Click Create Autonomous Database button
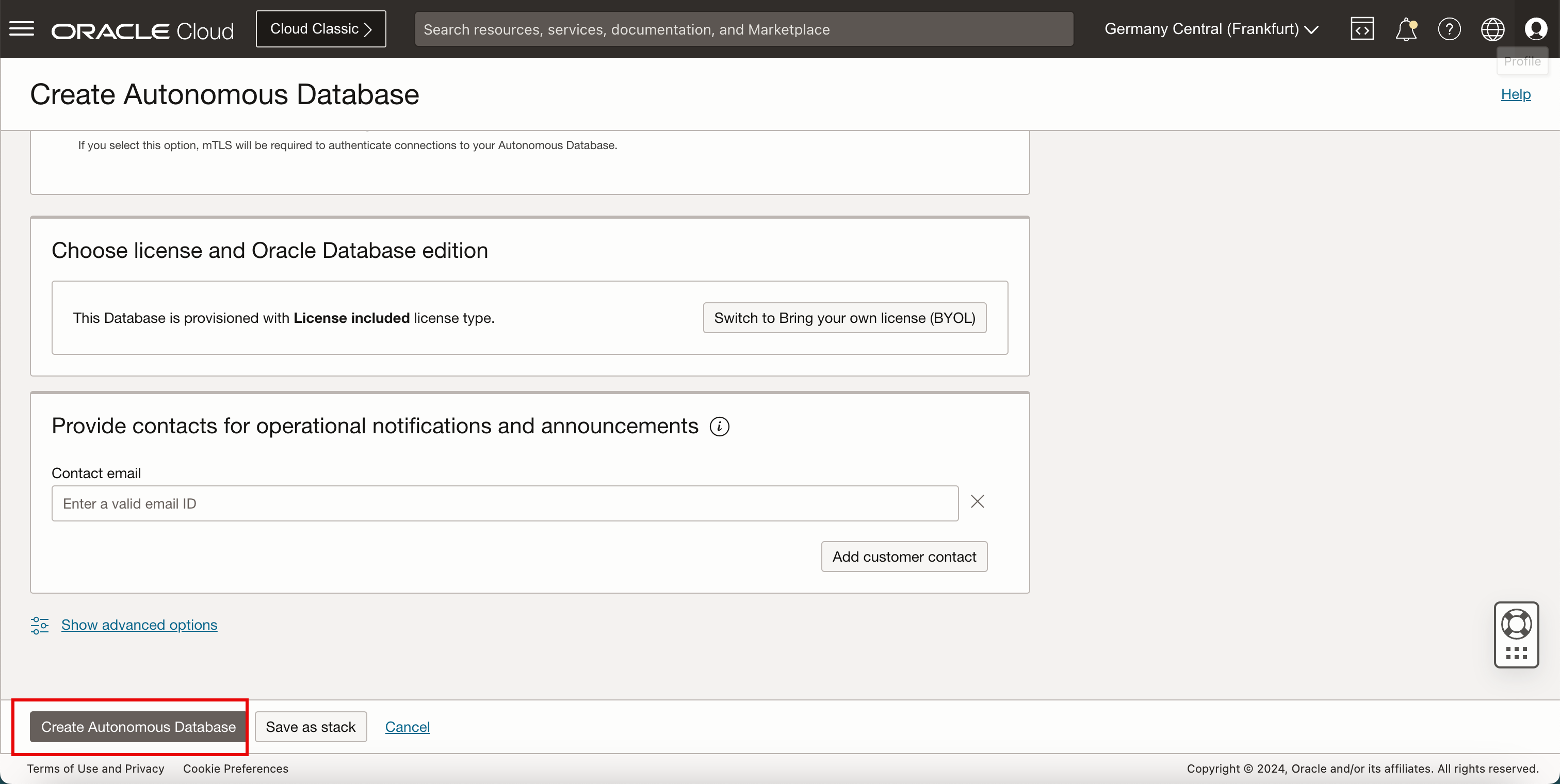Image resolution: width=1560 pixels, height=784 pixels. pos(138,726)
